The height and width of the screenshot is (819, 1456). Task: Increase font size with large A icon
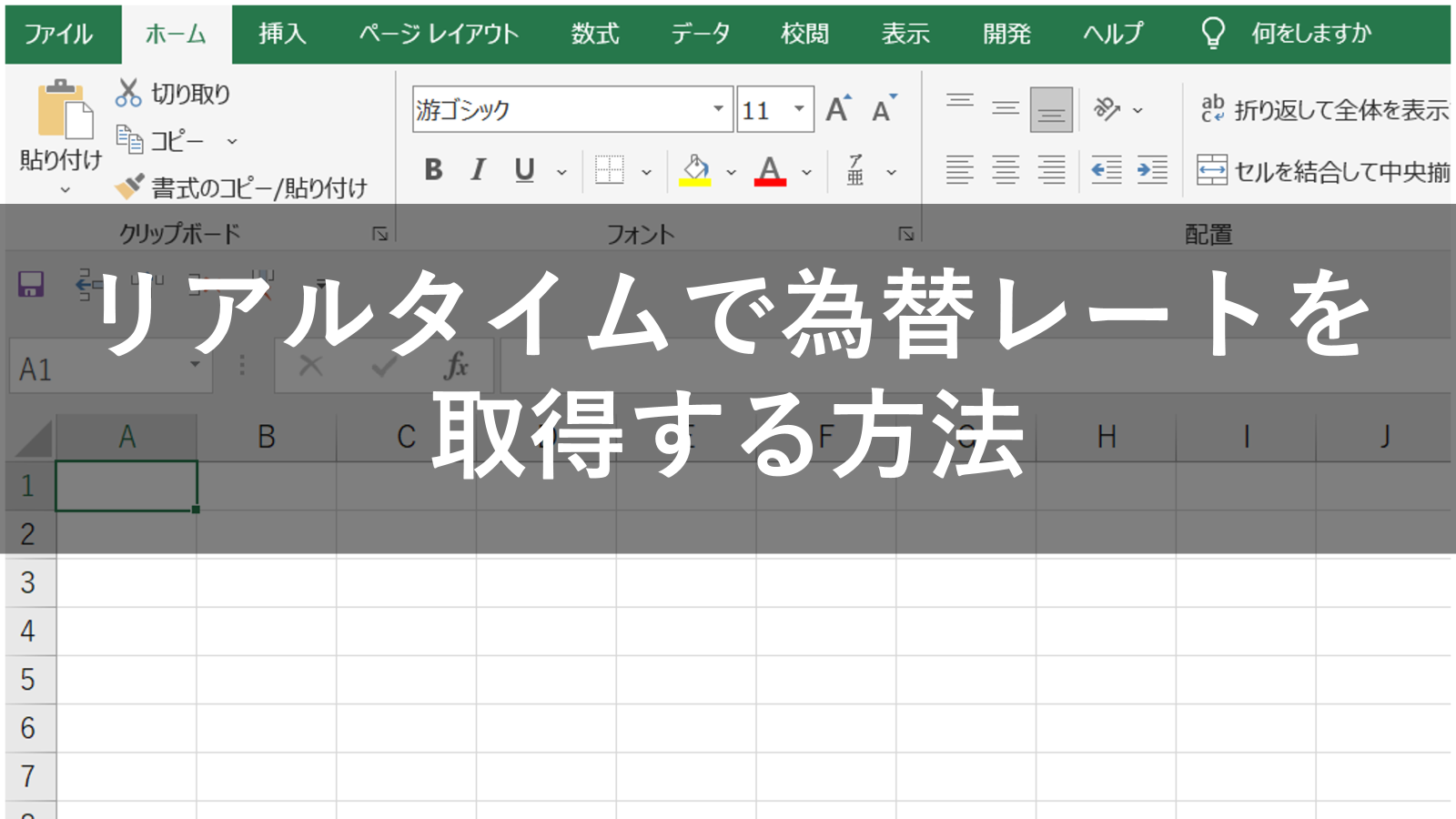[838, 109]
